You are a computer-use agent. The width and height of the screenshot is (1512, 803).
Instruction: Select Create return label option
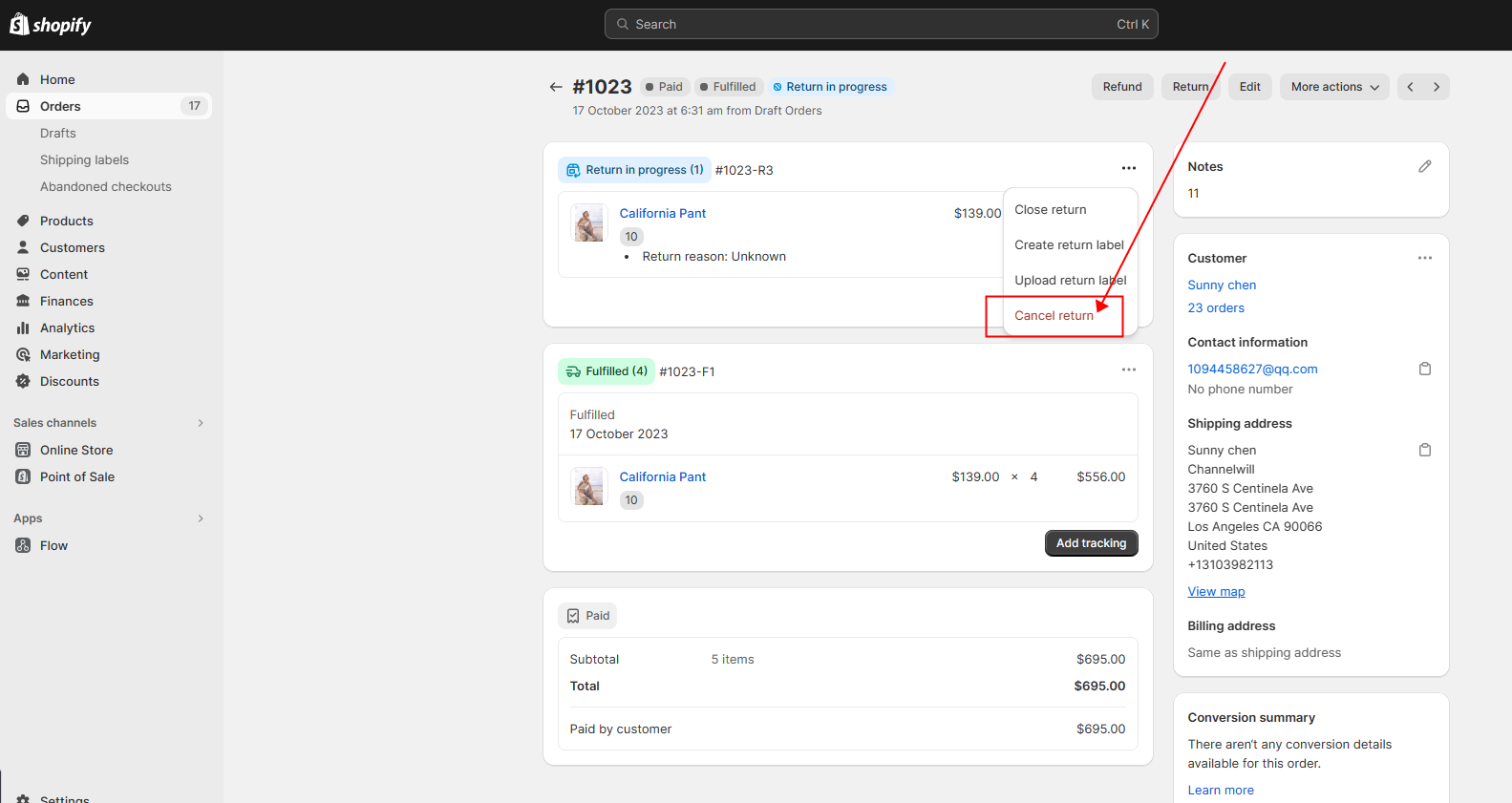pyautogui.click(x=1069, y=245)
